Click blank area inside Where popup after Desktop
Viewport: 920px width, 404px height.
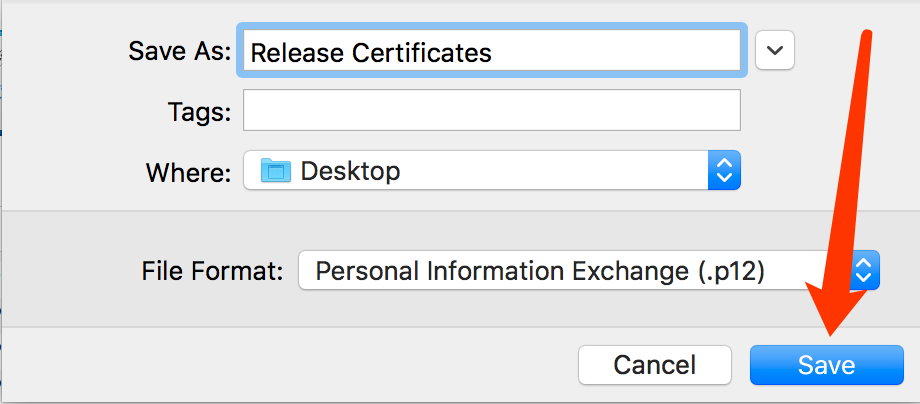coord(552,171)
